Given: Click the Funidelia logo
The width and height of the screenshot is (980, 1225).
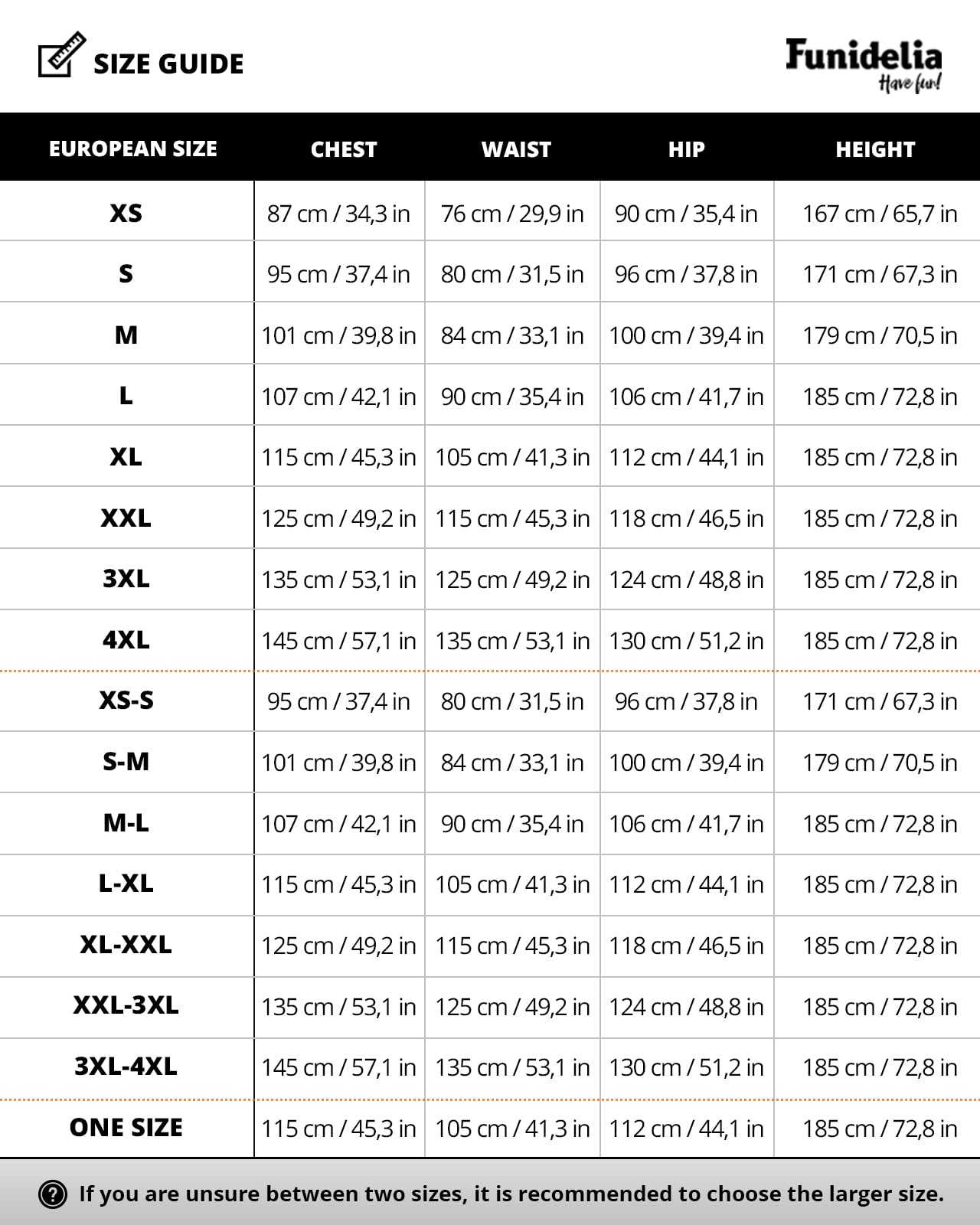Looking at the screenshot, I should pyautogui.click(x=864, y=64).
